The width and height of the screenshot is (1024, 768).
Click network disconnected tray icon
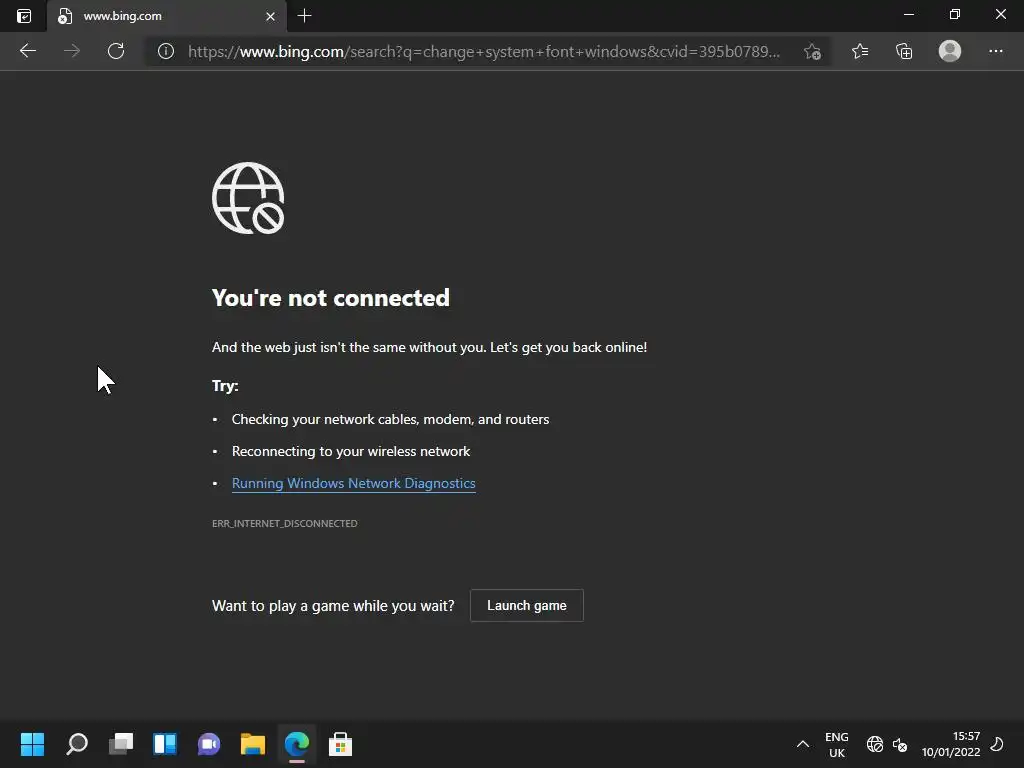(x=874, y=744)
